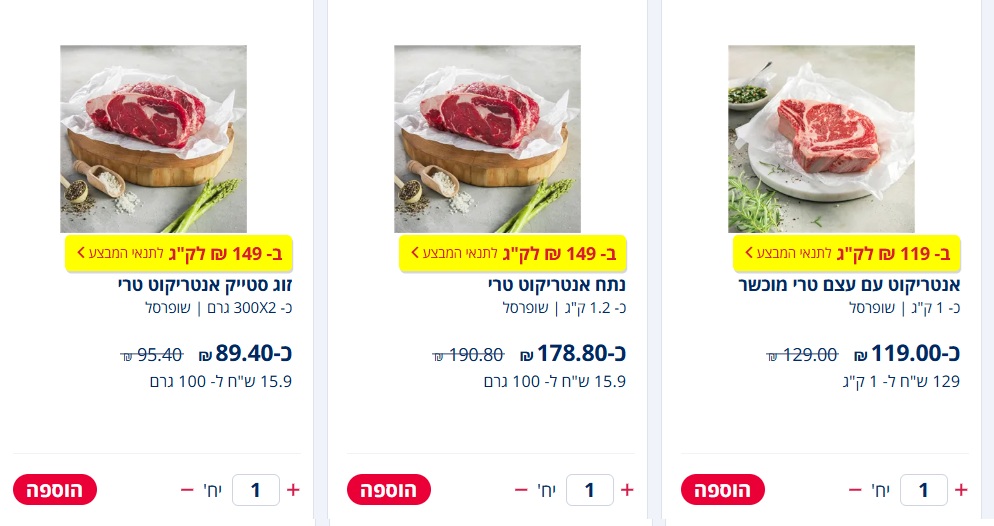Click quantity field of entrecote steak pair
The image size is (994, 526).
point(255,490)
